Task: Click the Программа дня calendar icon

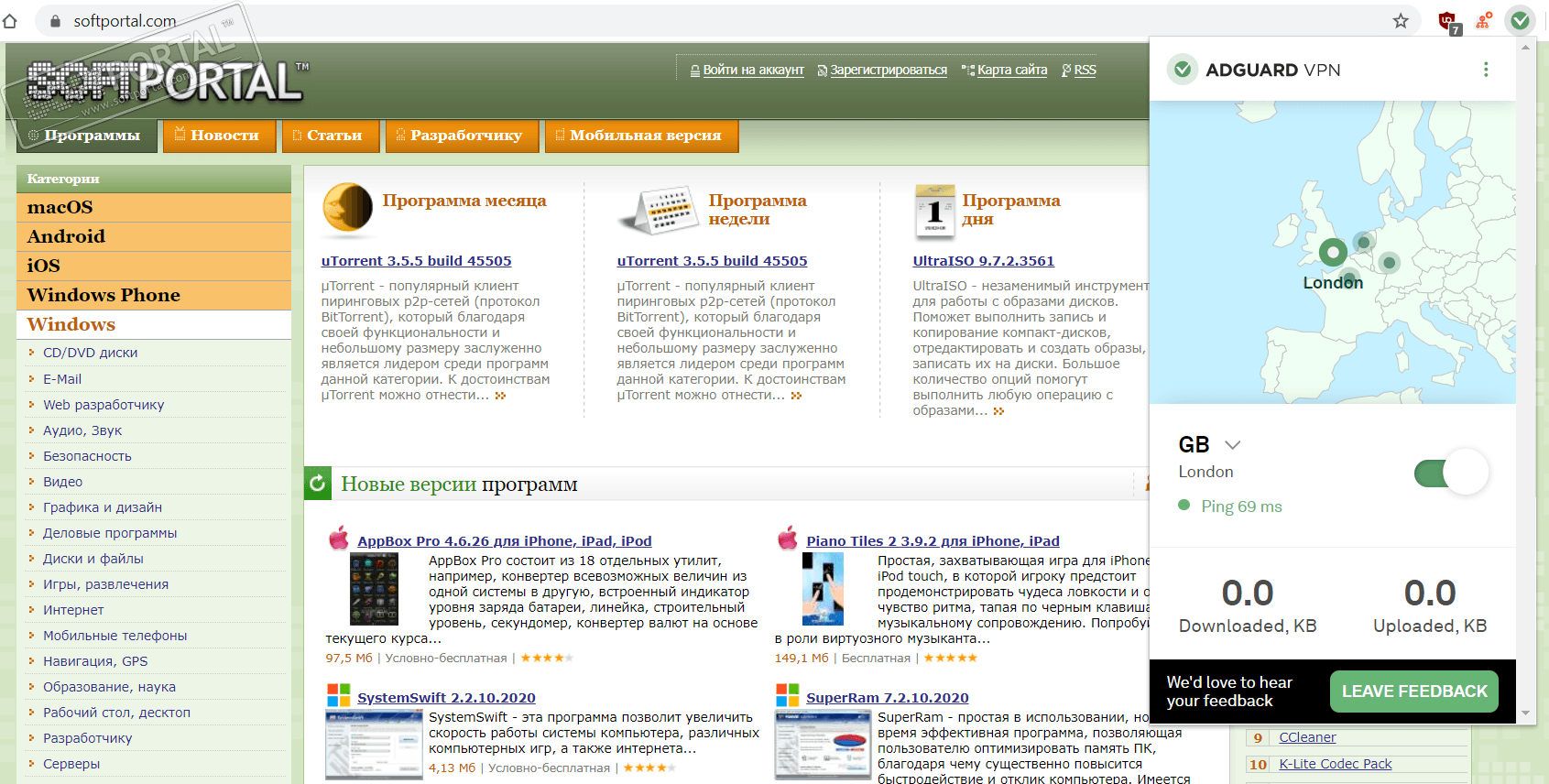Action: (934, 211)
